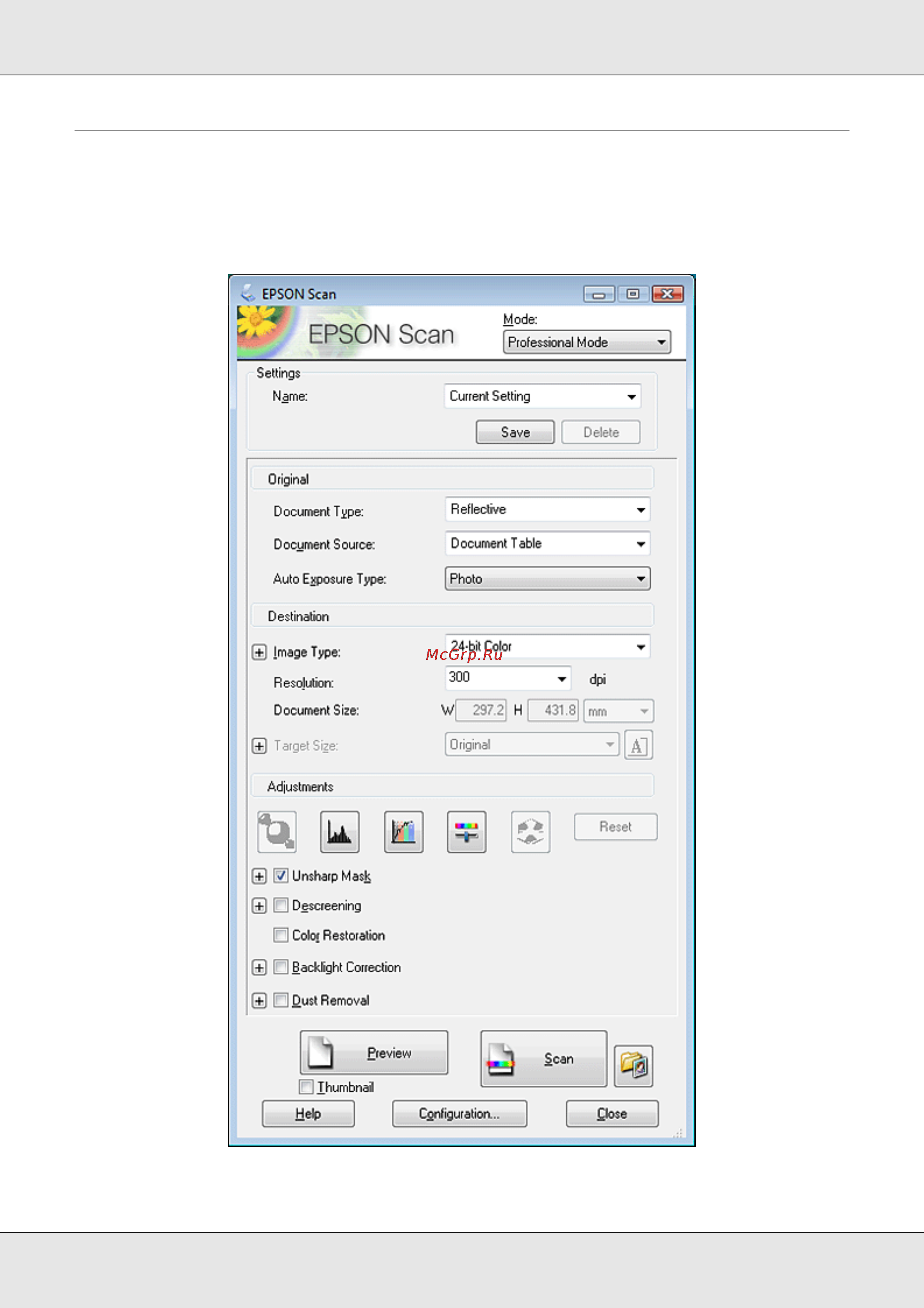Open the File Save Settings folder icon

[634, 1066]
